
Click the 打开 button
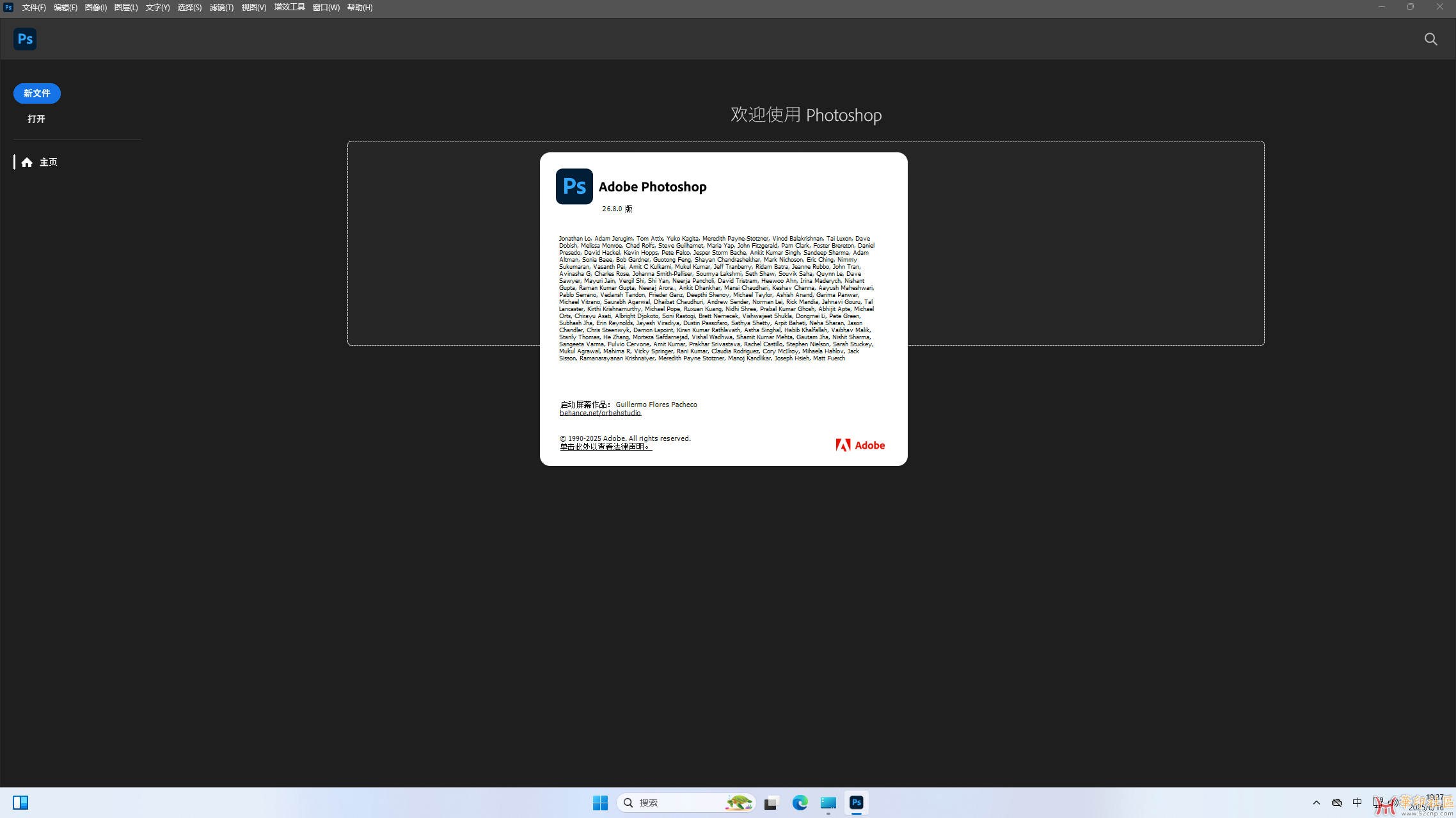(x=36, y=119)
